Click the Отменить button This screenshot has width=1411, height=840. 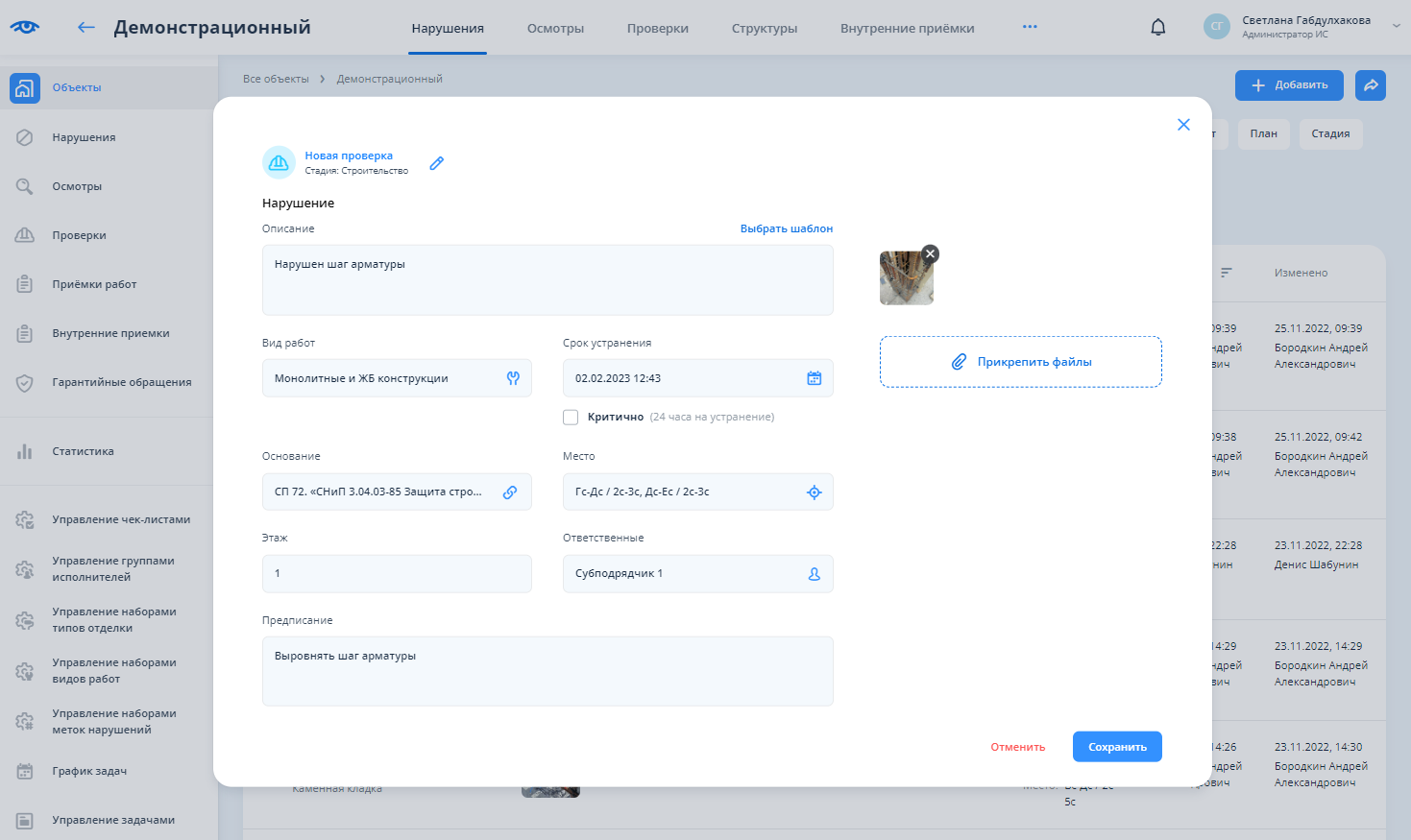[x=1017, y=747]
